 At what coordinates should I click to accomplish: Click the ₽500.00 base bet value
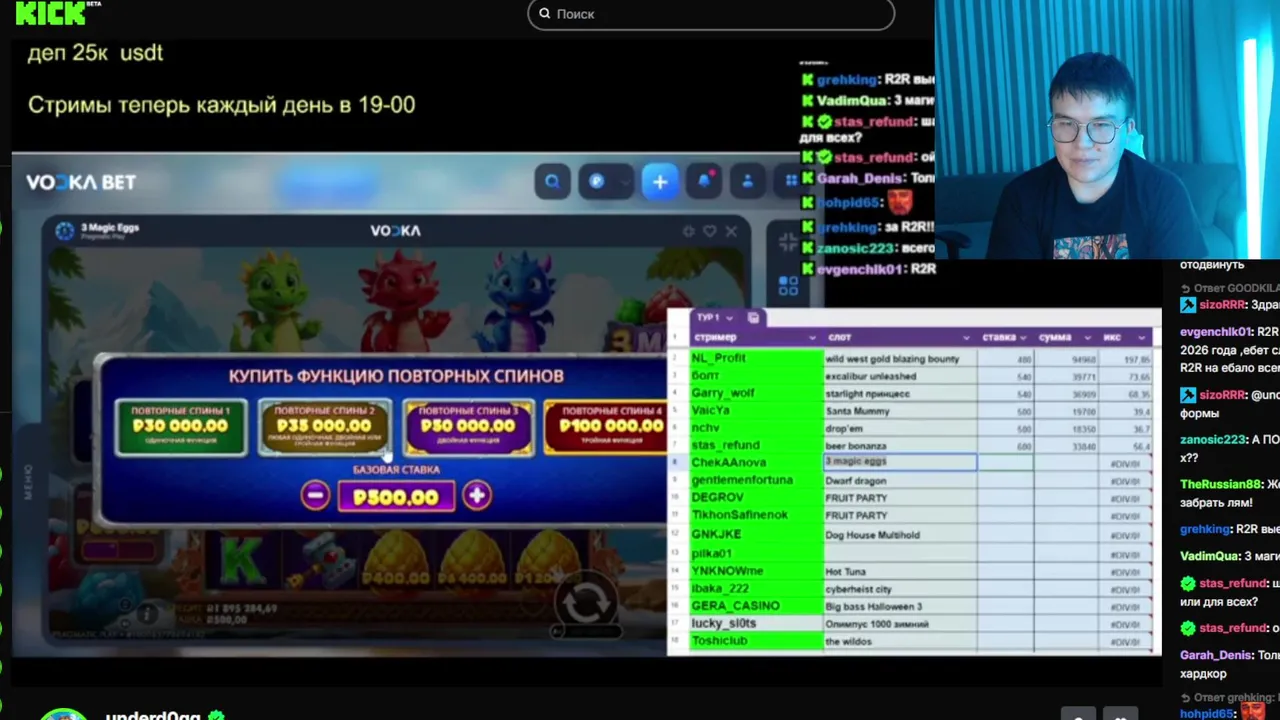click(x=396, y=497)
